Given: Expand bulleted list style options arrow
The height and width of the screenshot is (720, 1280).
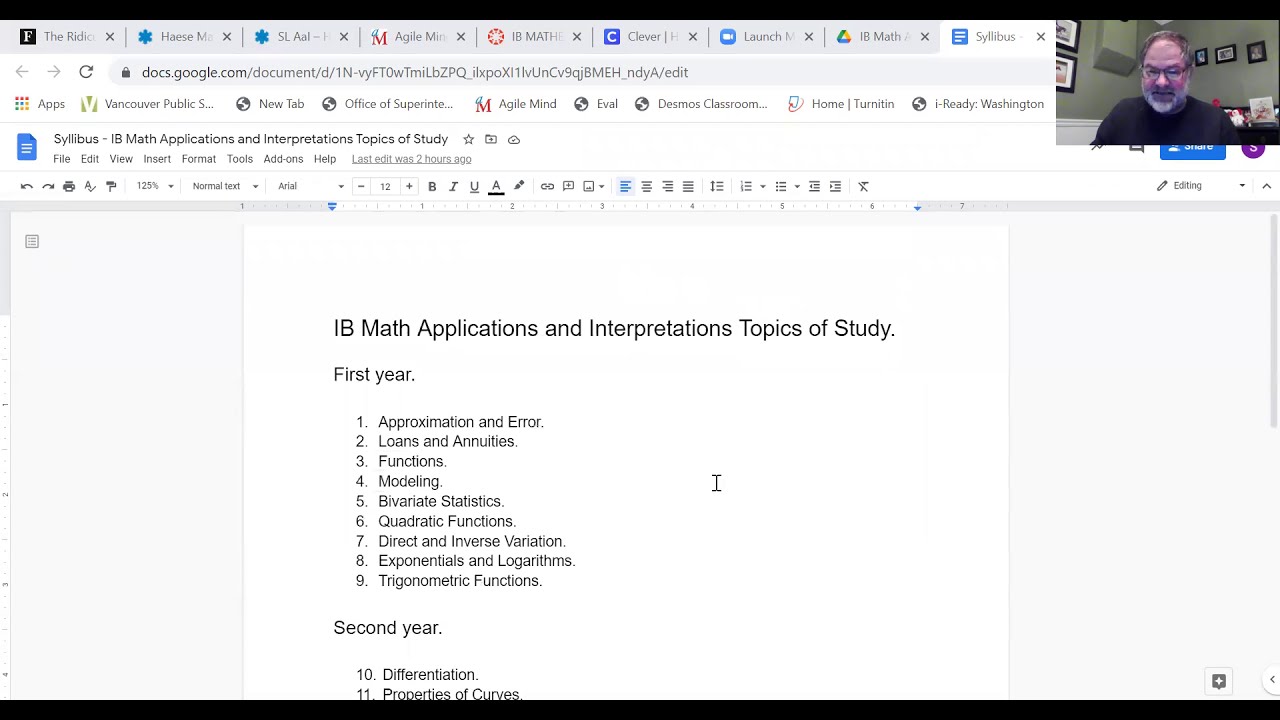Looking at the screenshot, I should (797, 186).
